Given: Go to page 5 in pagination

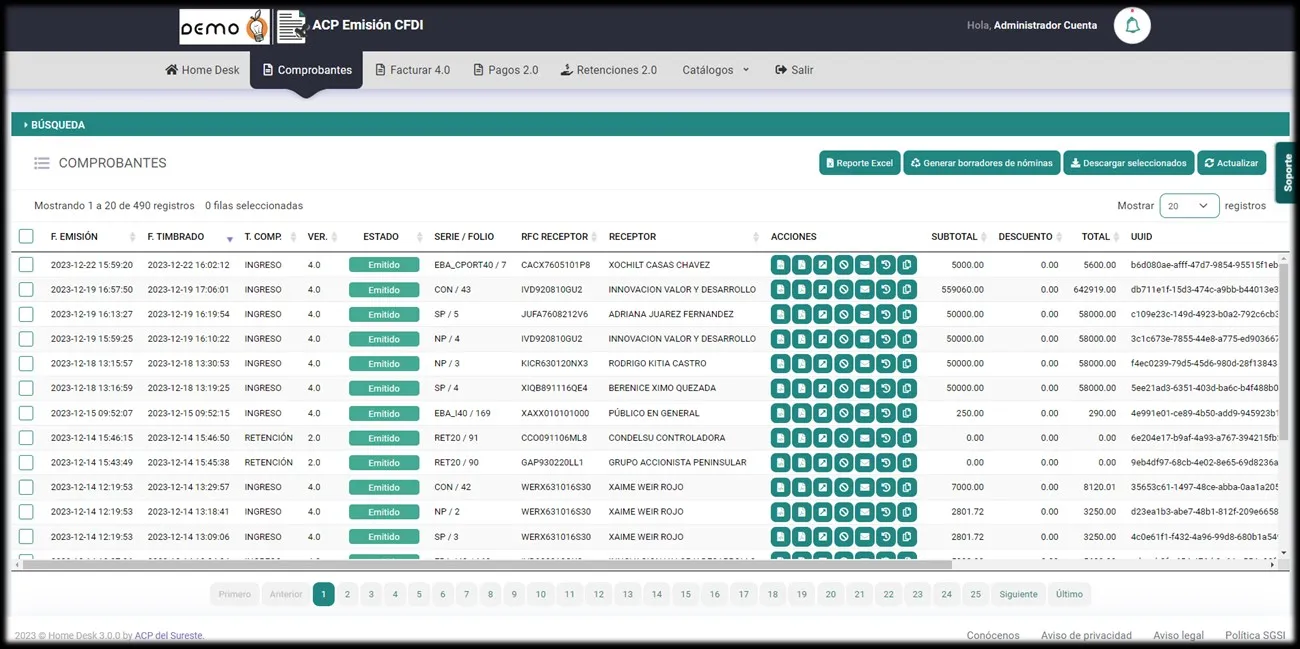Looking at the screenshot, I should (x=419, y=594).
